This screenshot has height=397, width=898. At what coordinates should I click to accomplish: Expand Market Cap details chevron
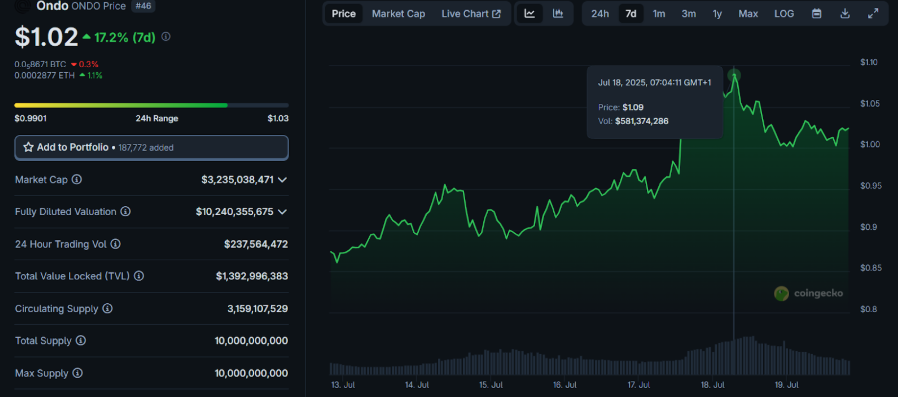coord(282,179)
